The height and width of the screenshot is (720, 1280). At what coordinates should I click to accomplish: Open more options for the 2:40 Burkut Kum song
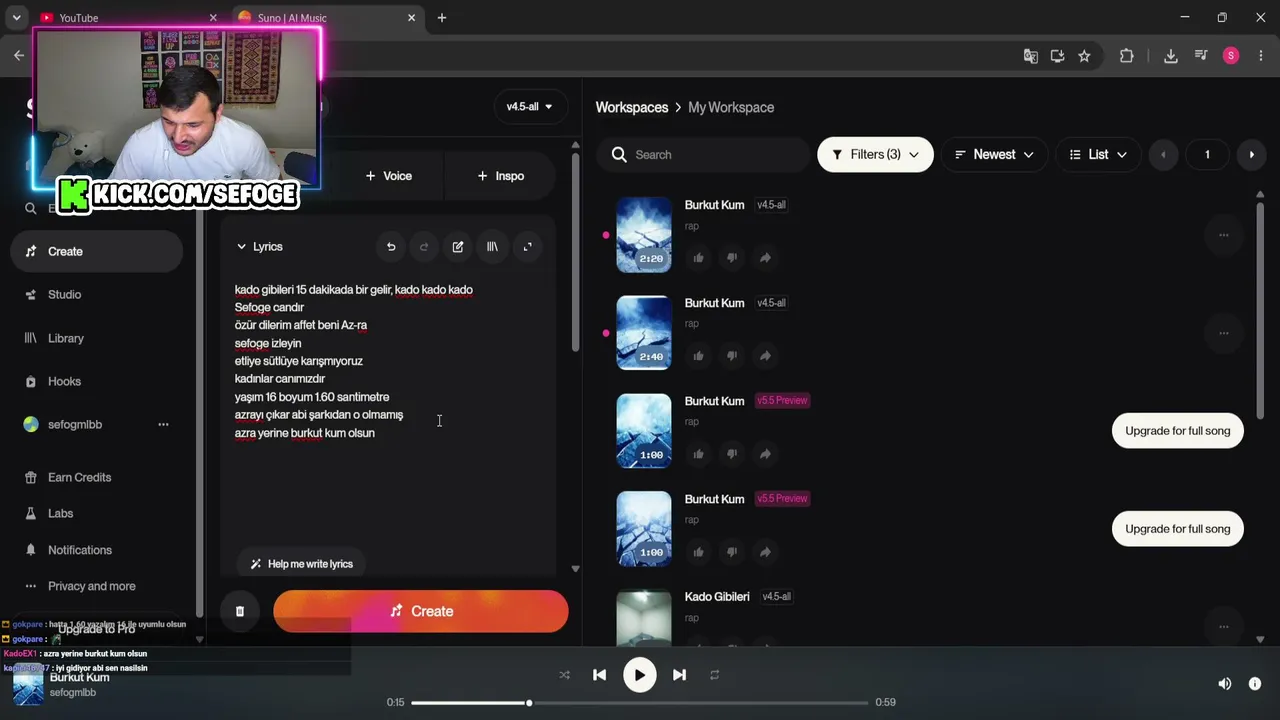(1223, 333)
